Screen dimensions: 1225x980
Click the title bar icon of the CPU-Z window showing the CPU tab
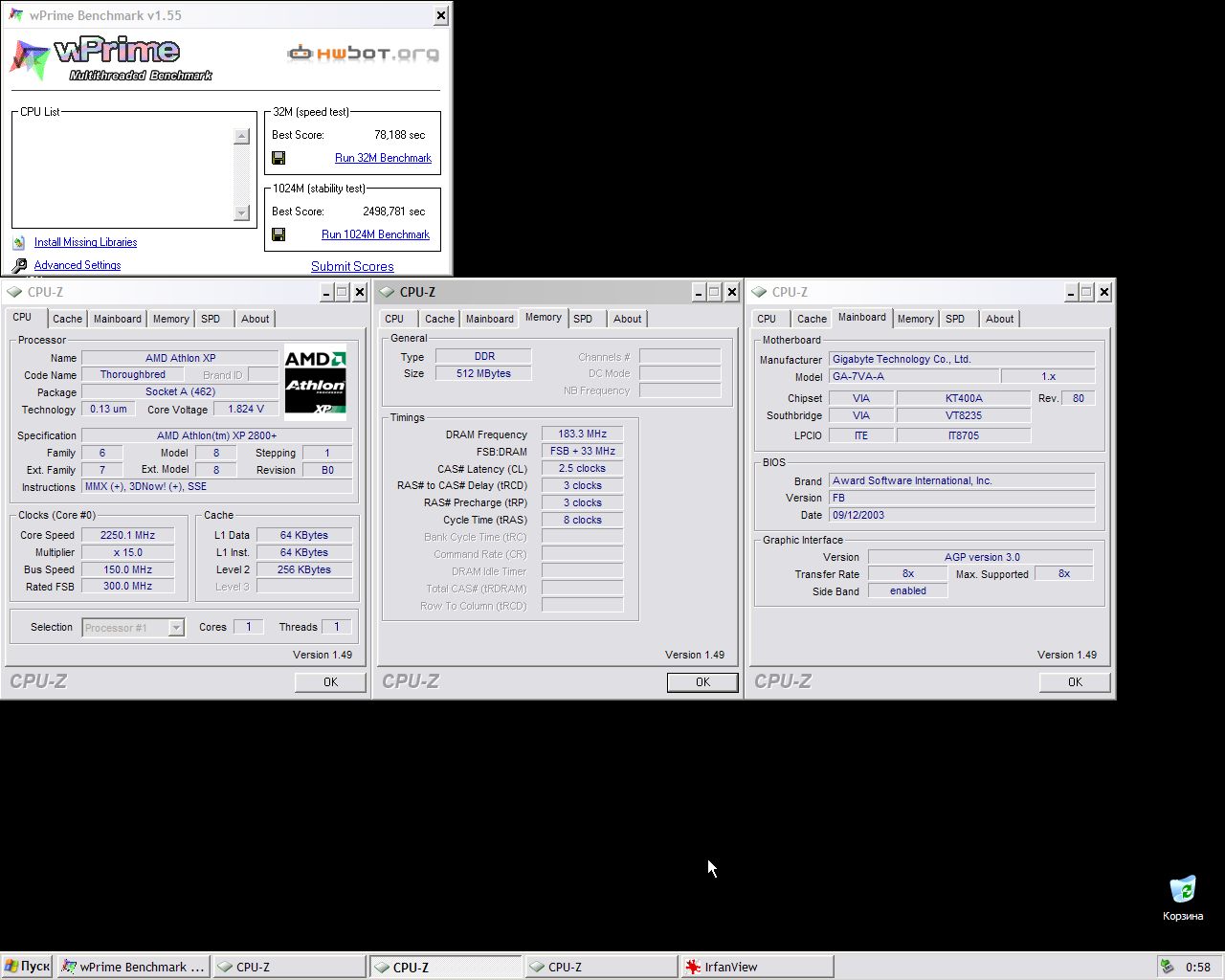[x=14, y=292]
